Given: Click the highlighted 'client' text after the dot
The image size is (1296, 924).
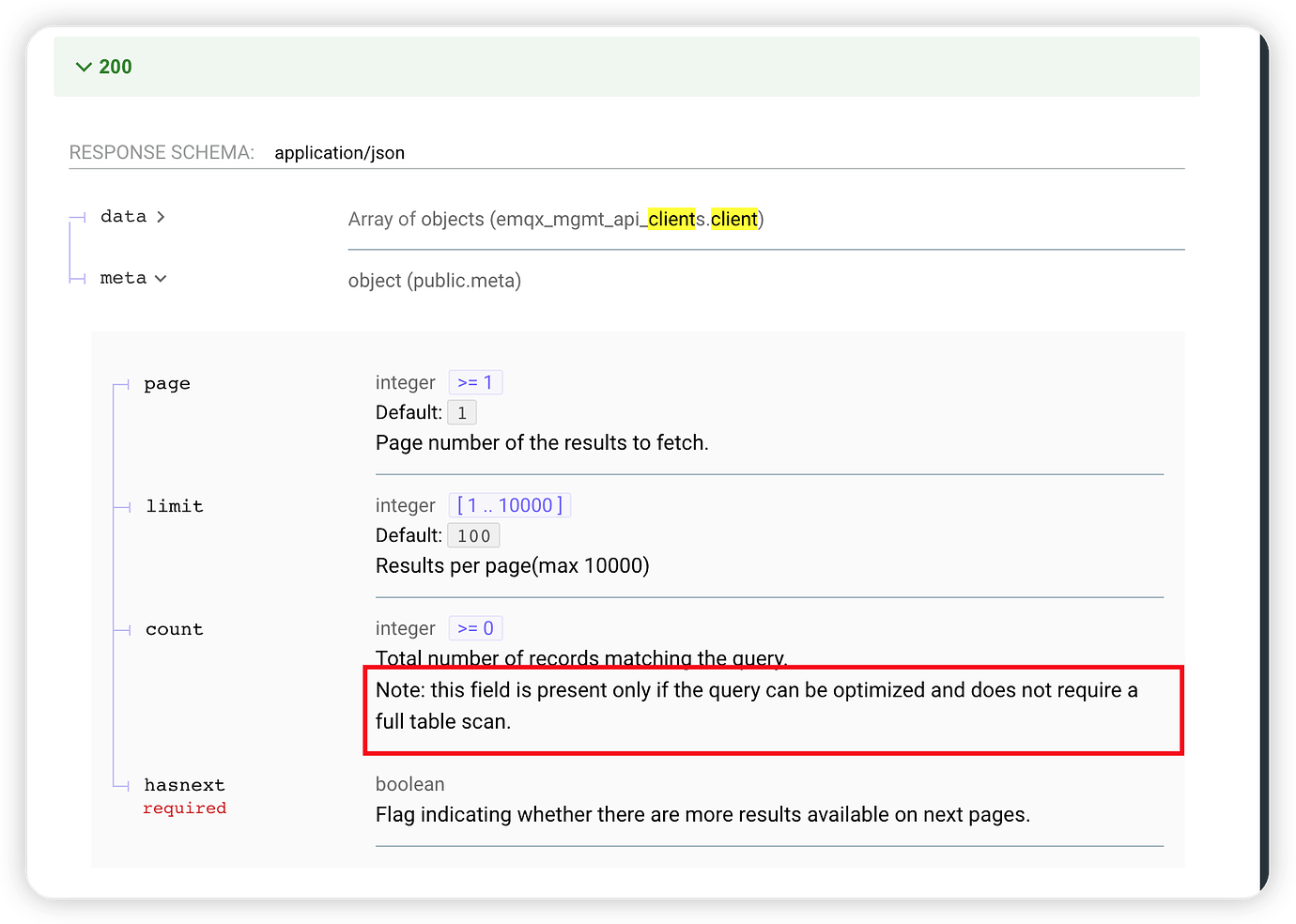Looking at the screenshot, I should [733, 220].
